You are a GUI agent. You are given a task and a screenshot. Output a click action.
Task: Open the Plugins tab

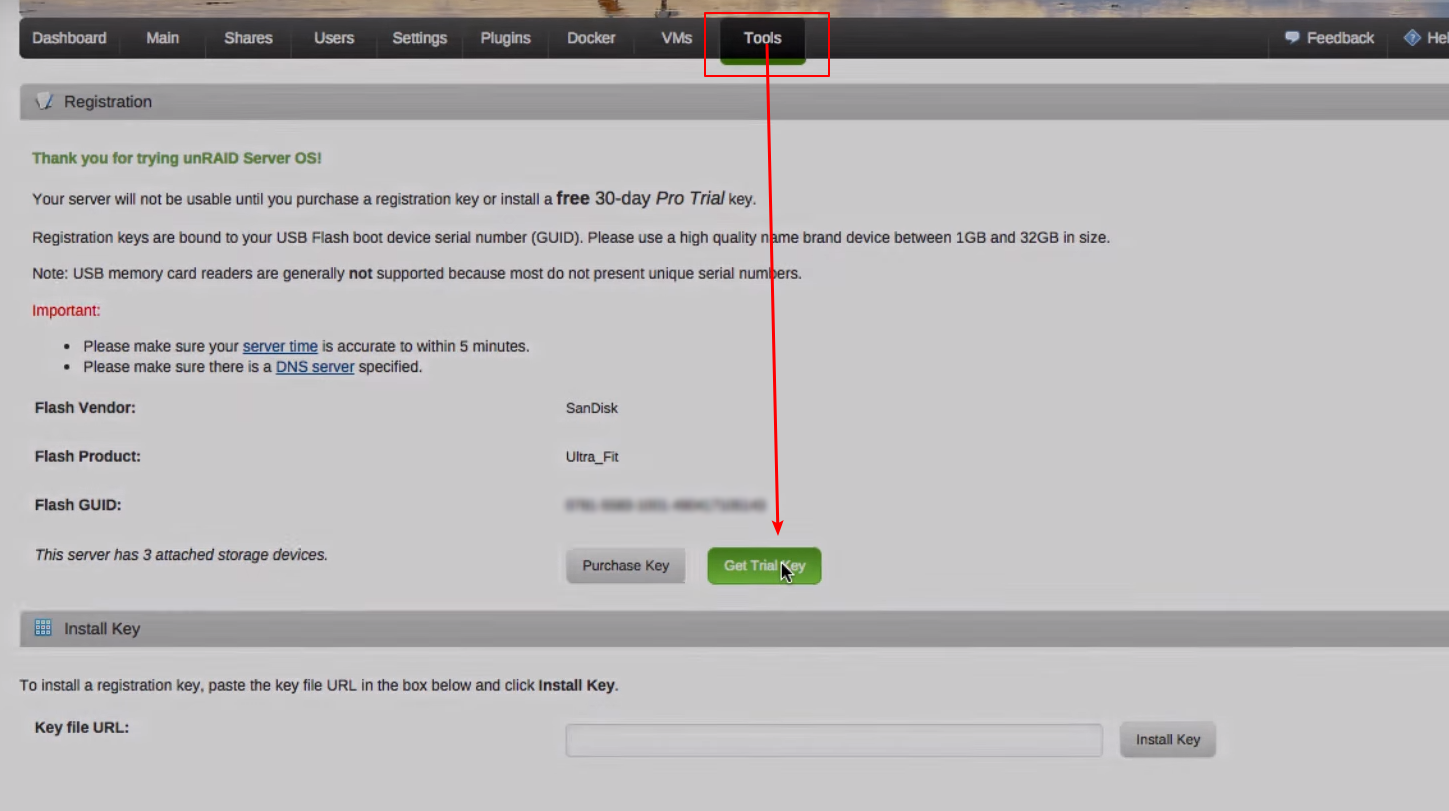(505, 38)
